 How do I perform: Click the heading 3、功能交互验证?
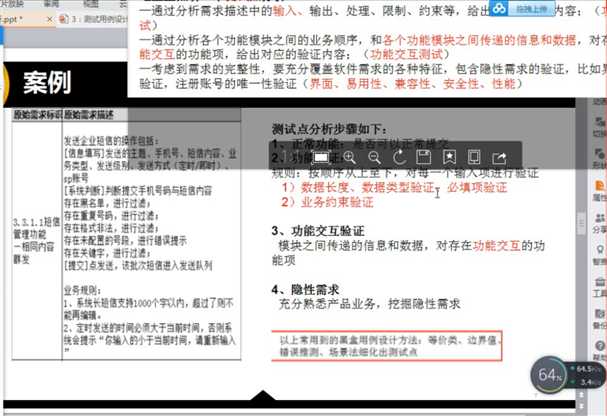point(318,231)
